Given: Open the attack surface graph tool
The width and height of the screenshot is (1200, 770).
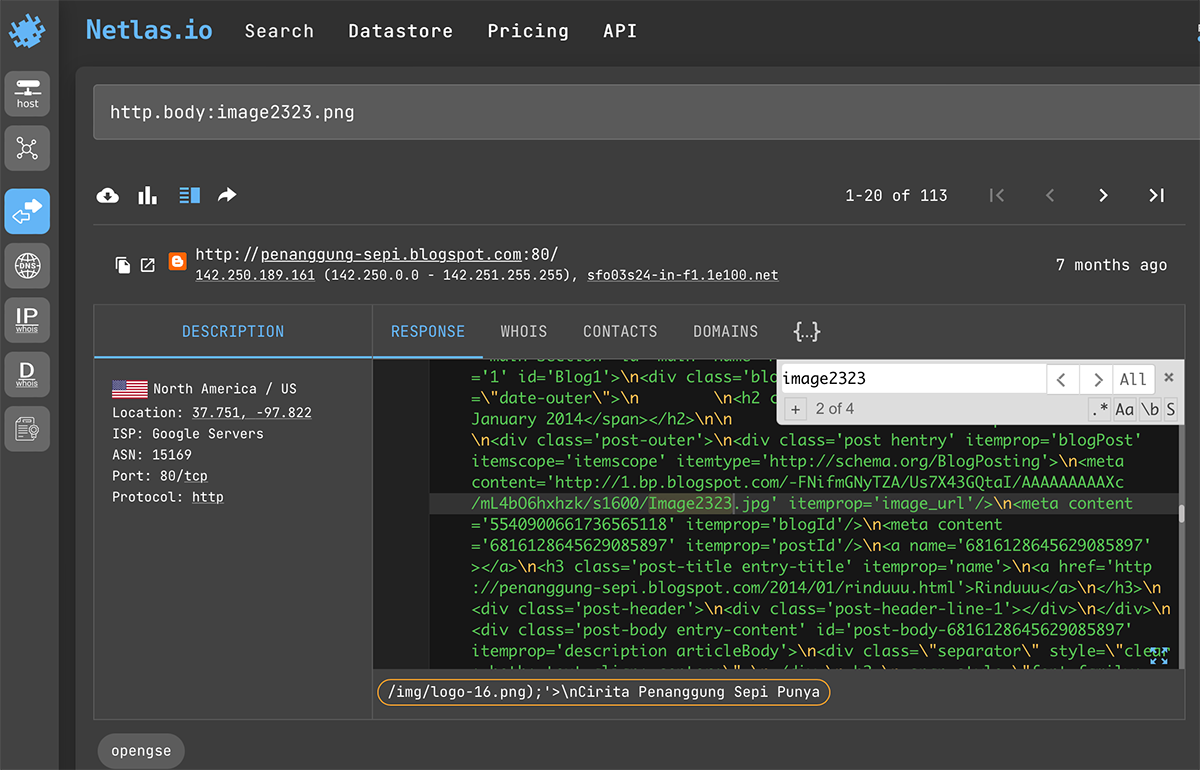Looking at the screenshot, I should click(27, 150).
